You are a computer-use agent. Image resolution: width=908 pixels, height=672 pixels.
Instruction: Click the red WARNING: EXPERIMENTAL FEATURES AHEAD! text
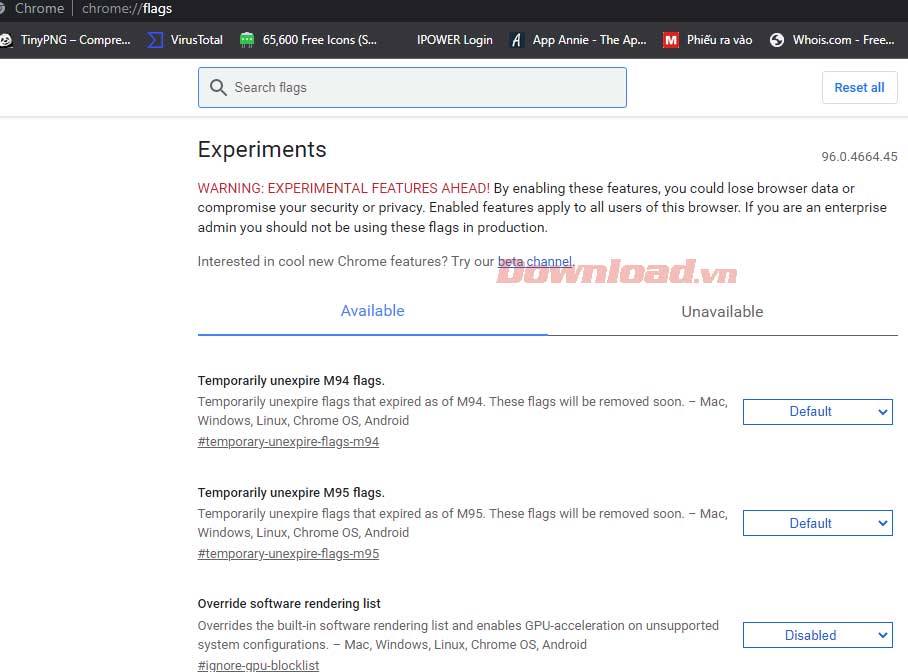pos(343,188)
